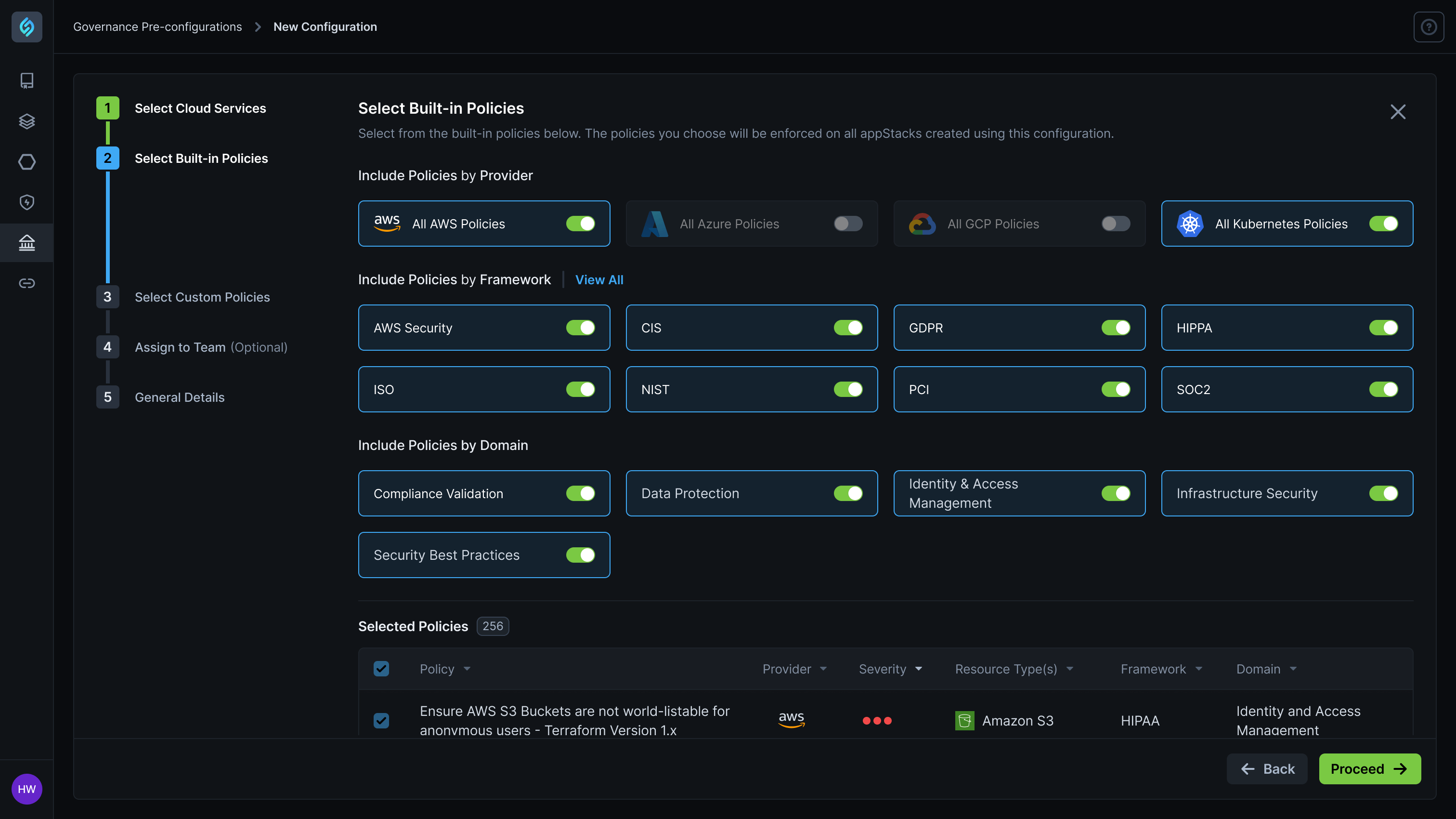Open the Resource Type(s) column dropdown

(x=1069, y=669)
